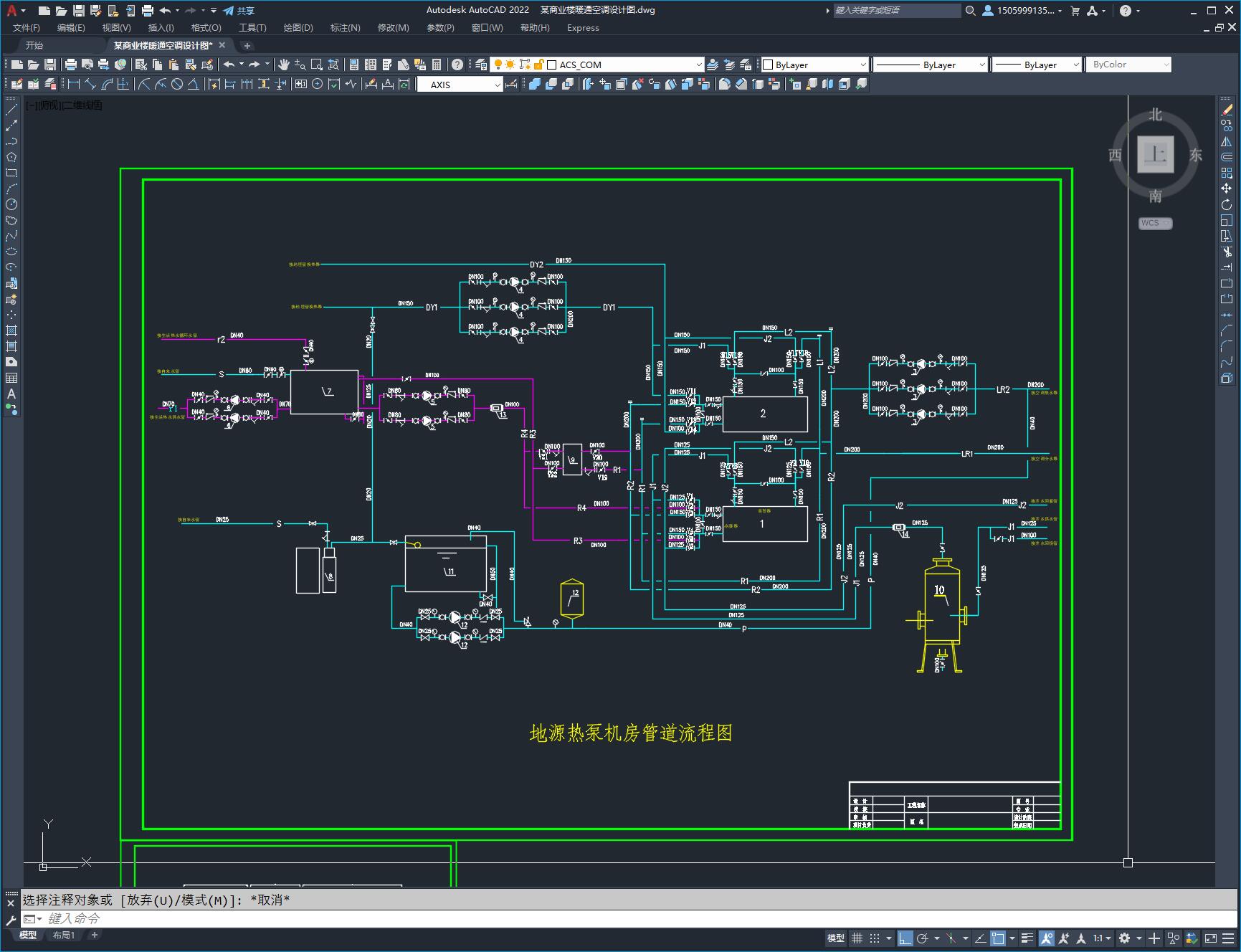Screen dimensions: 1241x952
Task: Click the Diameter dimension tool
Action: click(x=177, y=84)
